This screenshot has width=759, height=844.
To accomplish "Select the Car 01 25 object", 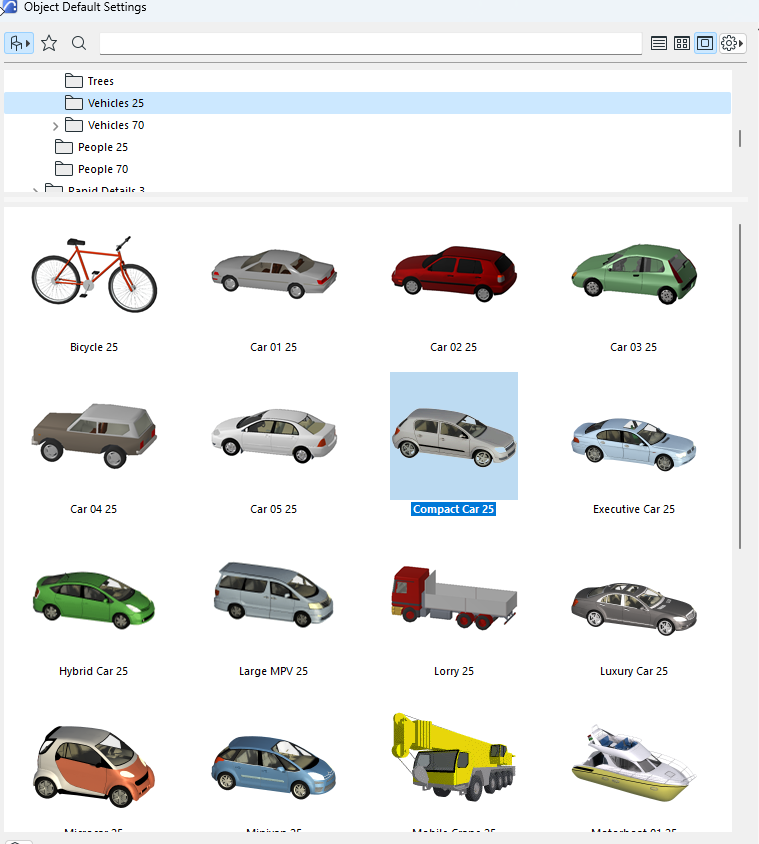I will (x=274, y=274).
